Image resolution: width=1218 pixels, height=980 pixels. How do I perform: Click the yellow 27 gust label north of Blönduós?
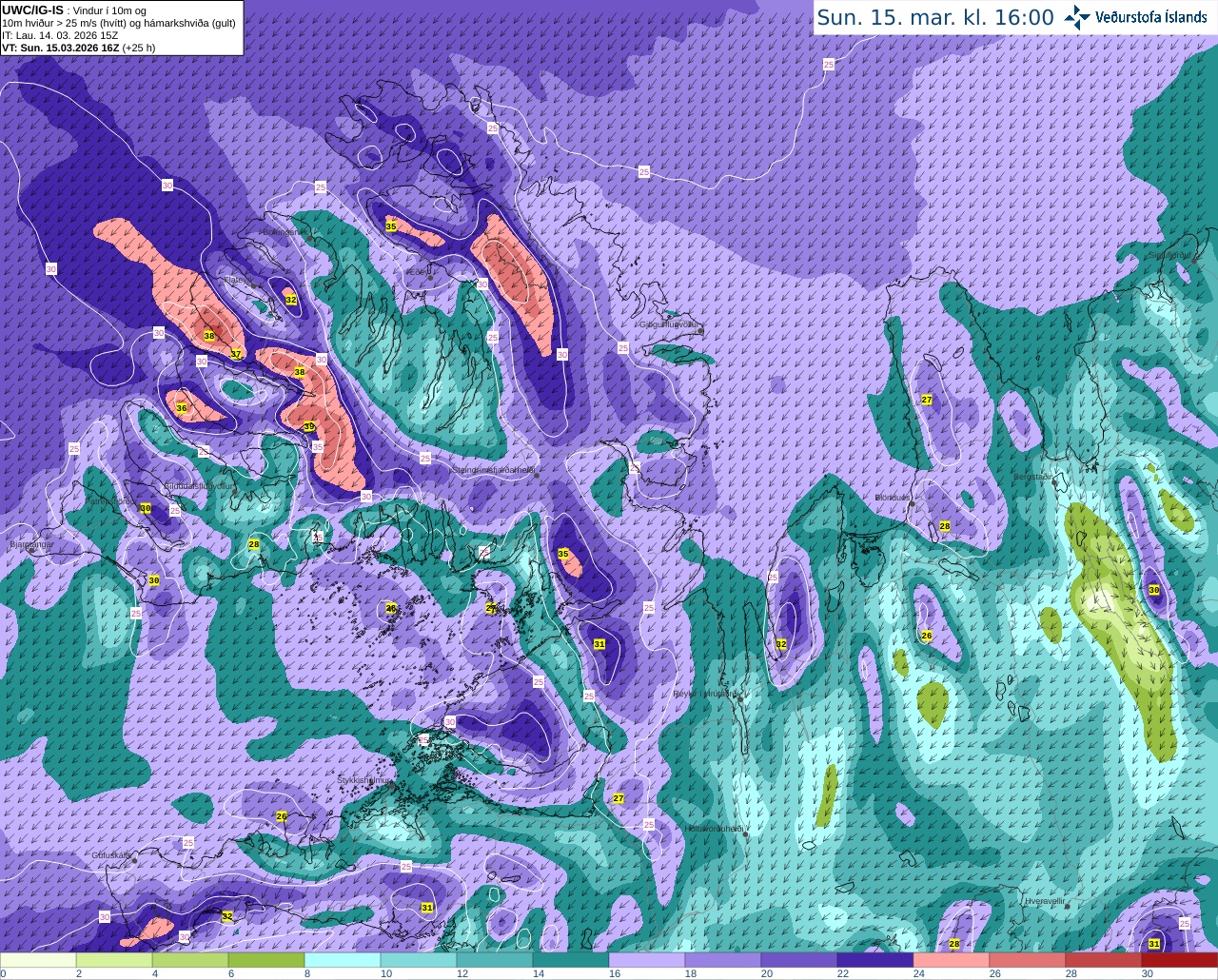(927, 401)
